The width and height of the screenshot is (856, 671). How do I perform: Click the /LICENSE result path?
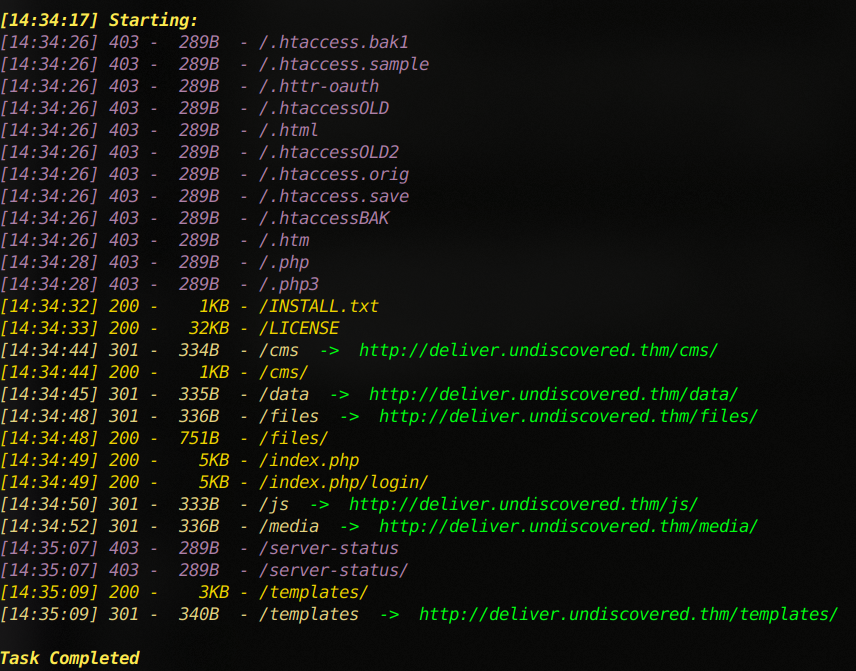[299, 328]
